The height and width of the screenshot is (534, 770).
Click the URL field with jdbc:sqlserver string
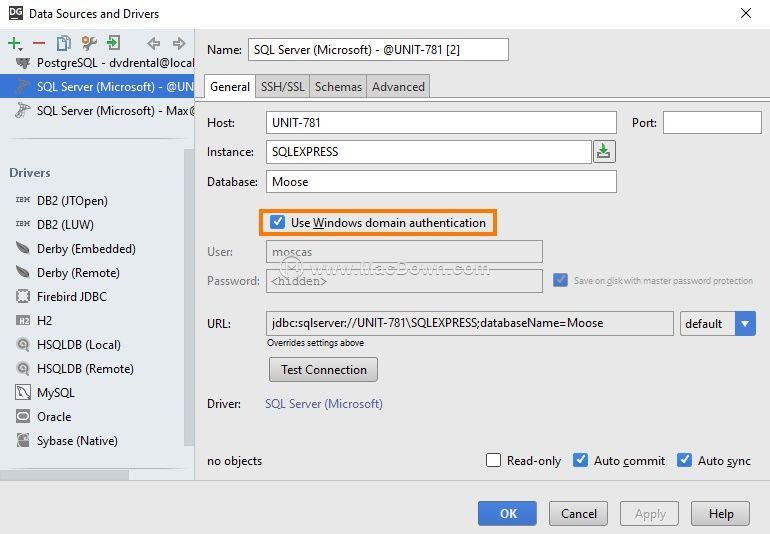click(x=469, y=323)
